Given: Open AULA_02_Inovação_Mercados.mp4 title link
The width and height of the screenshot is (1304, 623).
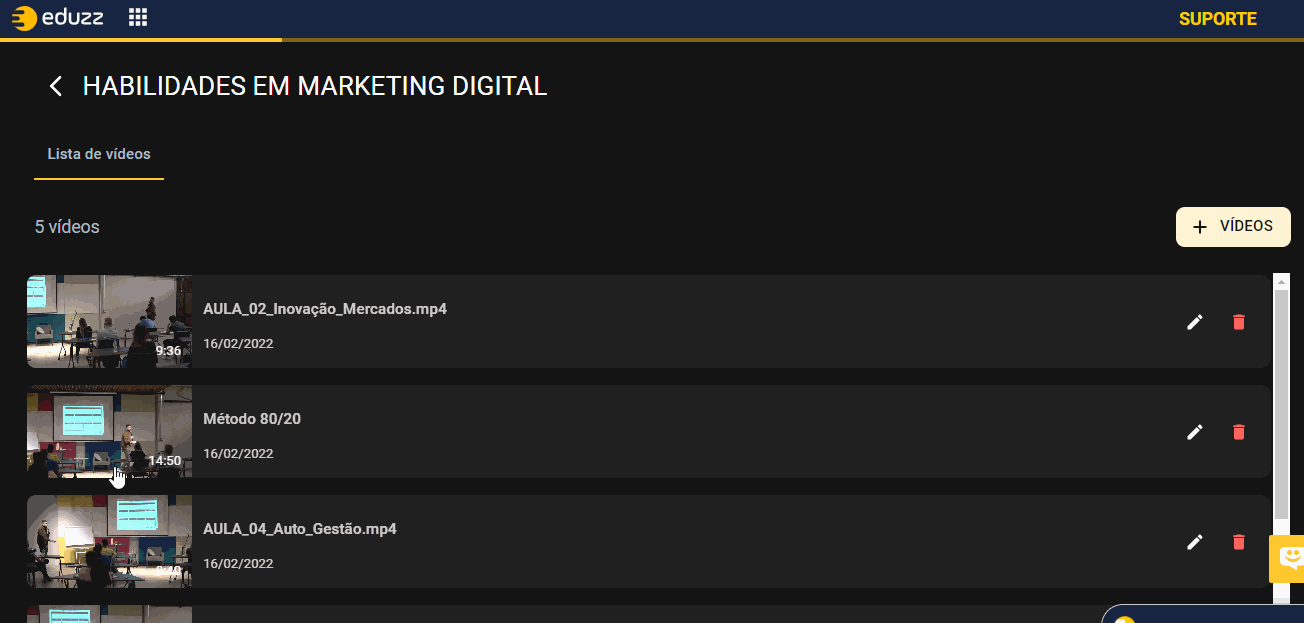Looking at the screenshot, I should tap(324, 309).
